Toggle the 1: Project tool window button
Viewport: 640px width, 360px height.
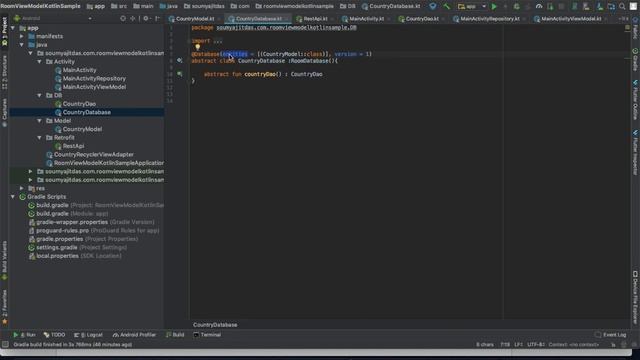pos(4,32)
